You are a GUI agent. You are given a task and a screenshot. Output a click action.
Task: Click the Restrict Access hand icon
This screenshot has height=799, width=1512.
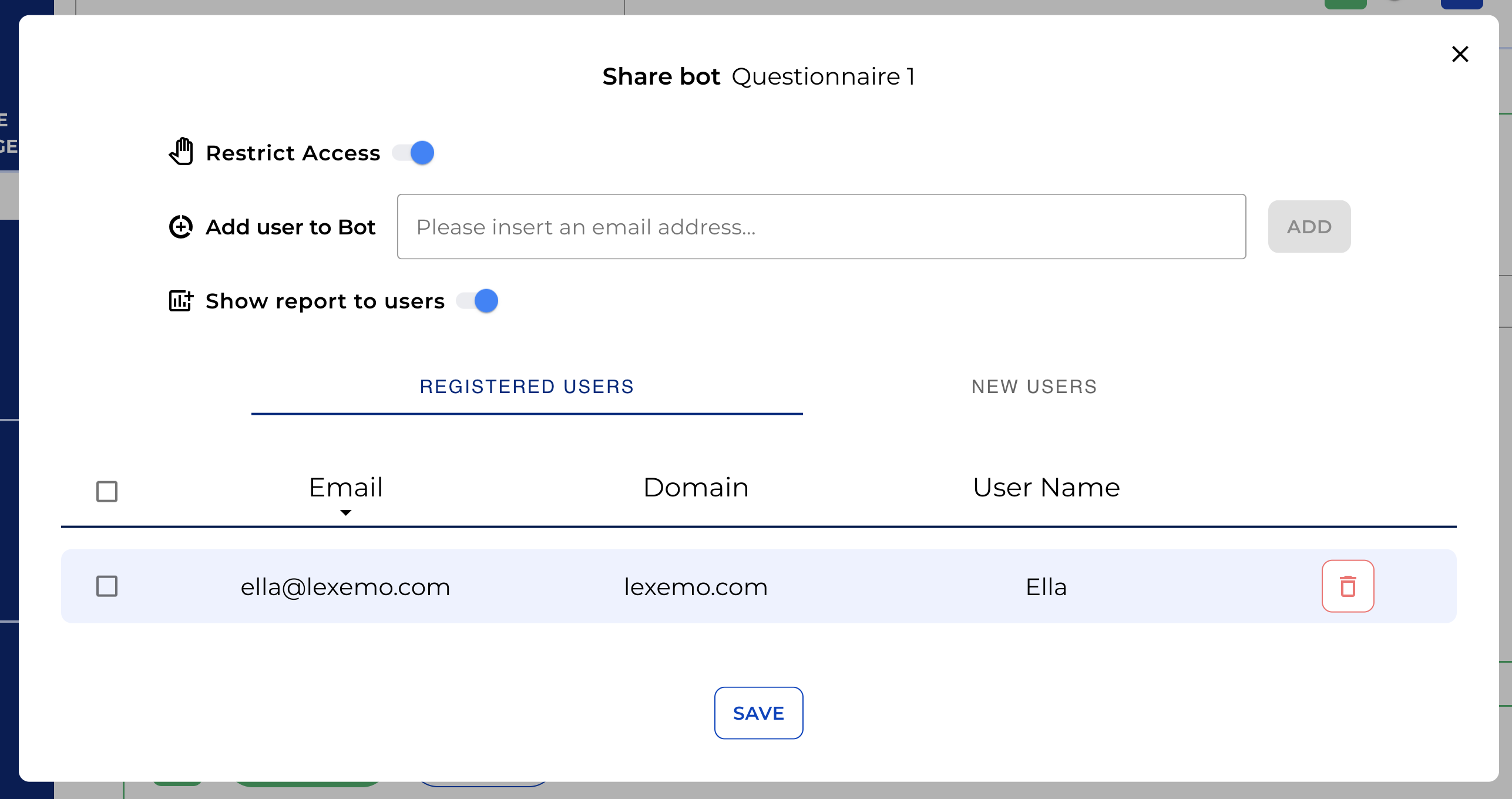[x=181, y=152]
